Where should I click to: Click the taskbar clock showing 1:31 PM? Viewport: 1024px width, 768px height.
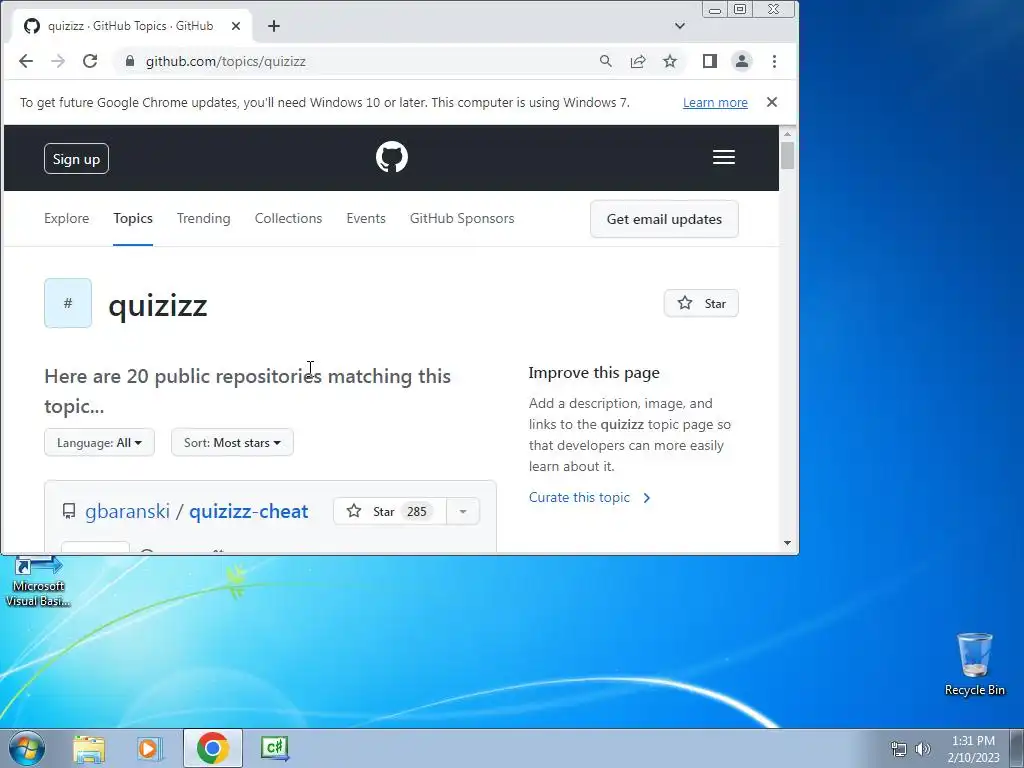pos(973,749)
